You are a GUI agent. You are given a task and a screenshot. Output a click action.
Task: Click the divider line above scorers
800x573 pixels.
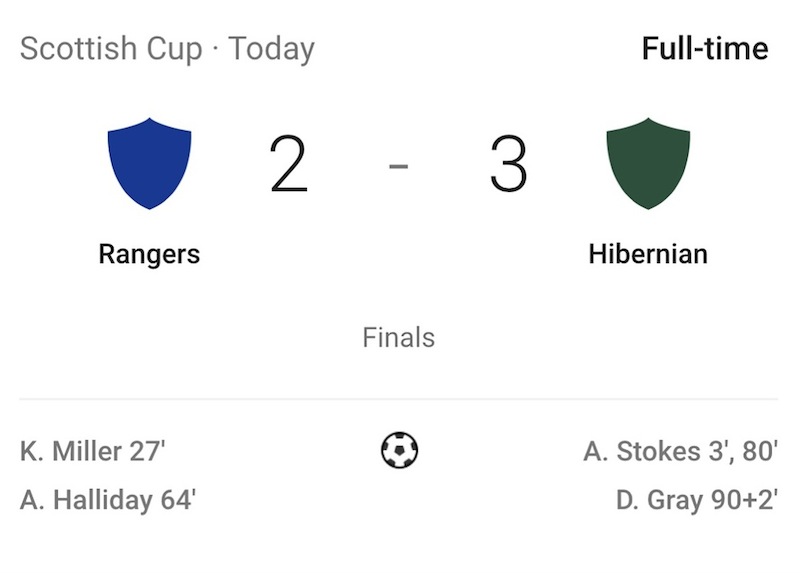tap(398, 398)
